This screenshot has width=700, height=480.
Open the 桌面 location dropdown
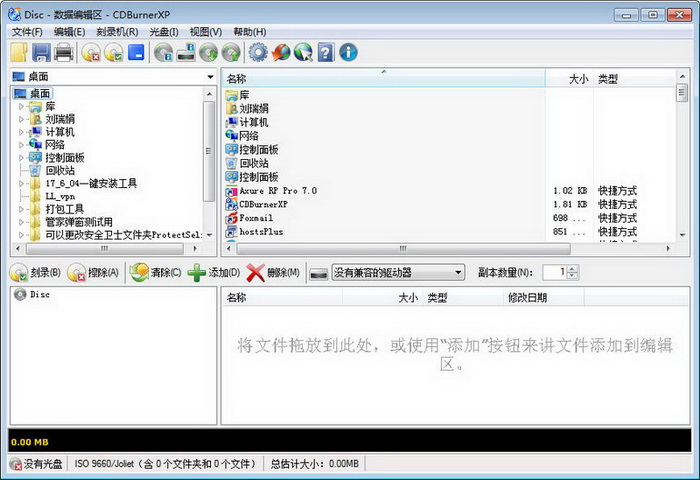click(x=210, y=77)
